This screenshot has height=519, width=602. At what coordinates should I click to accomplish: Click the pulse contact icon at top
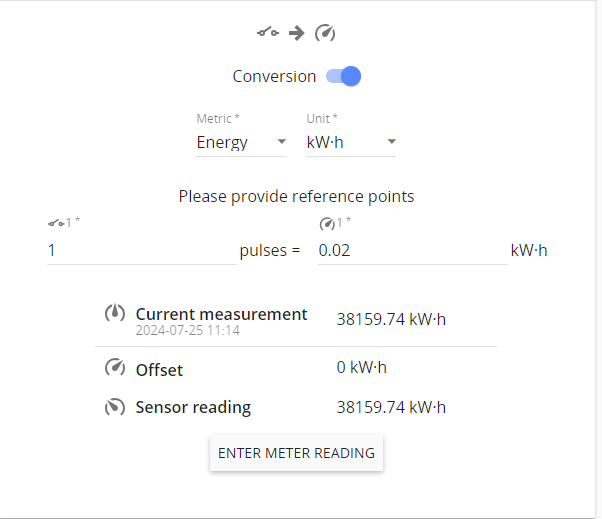(267, 33)
